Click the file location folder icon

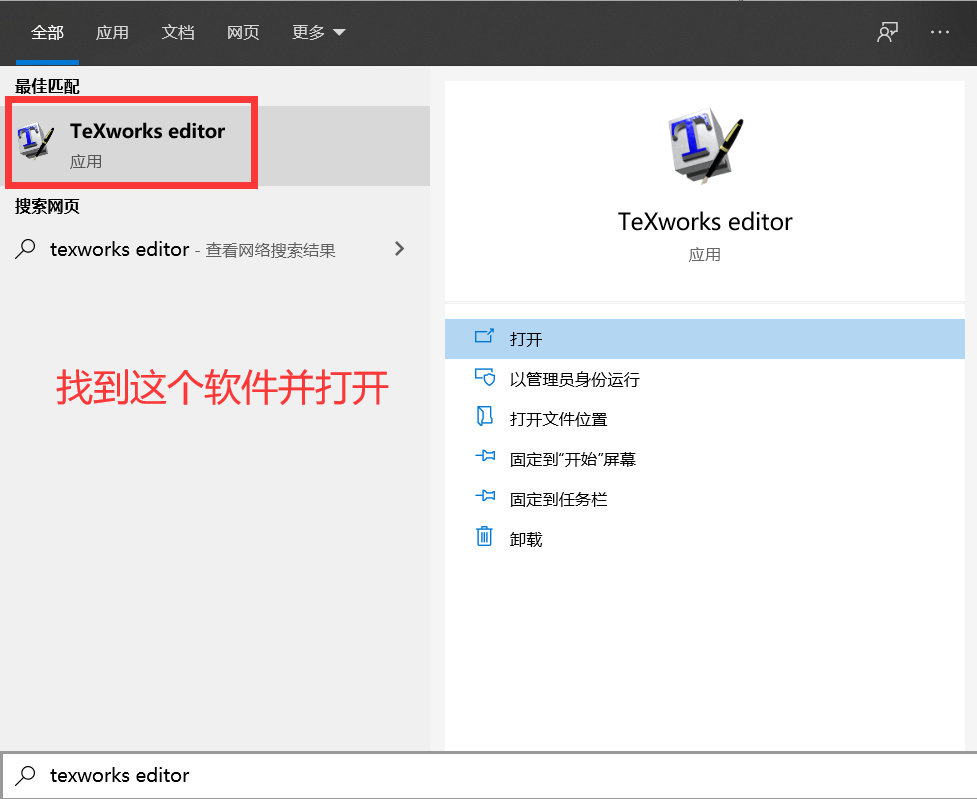[484, 416]
